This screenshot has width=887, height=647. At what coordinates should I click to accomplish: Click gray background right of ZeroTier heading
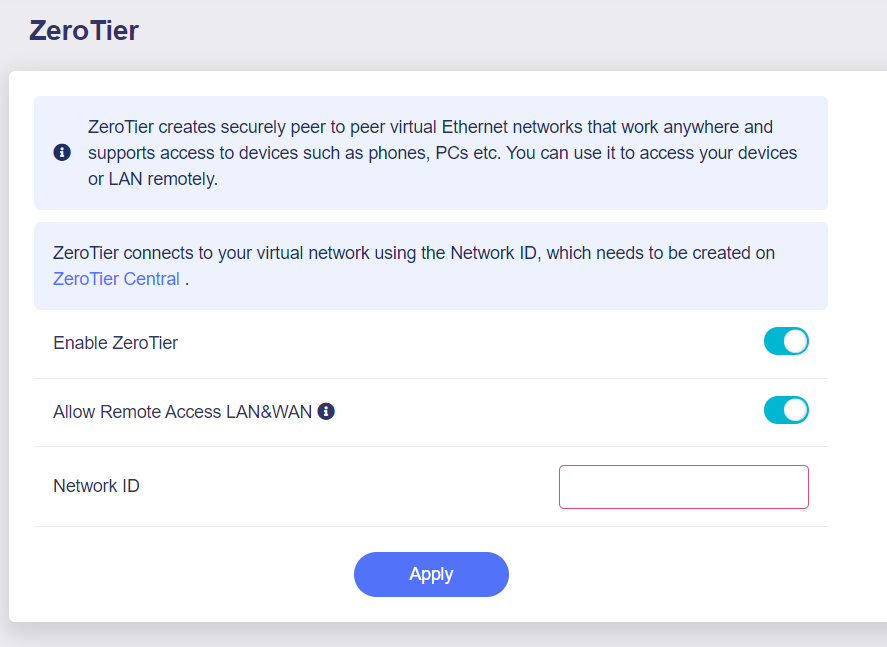pos(500,31)
